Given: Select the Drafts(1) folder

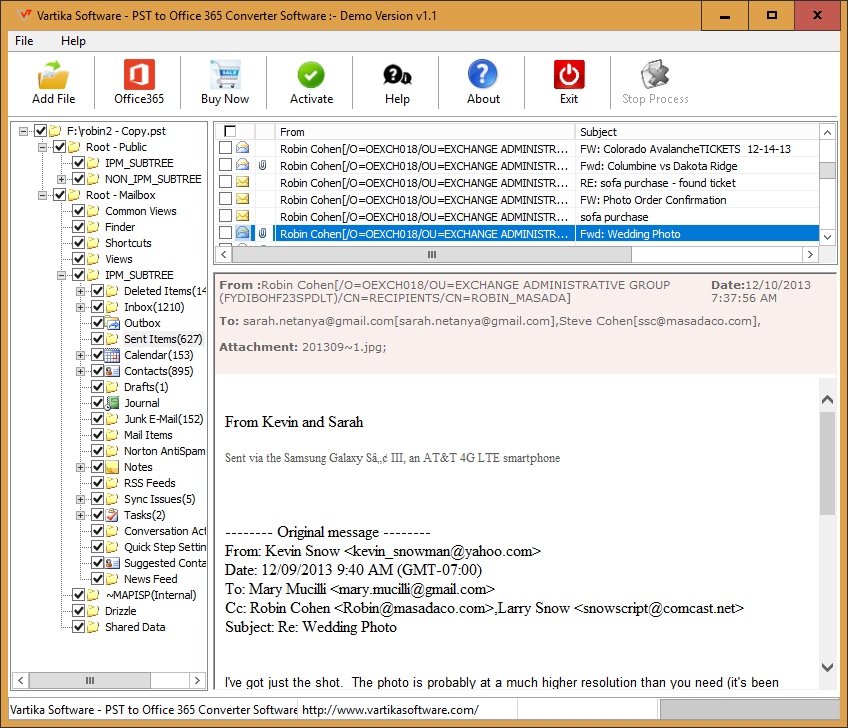Looking at the screenshot, I should 146,387.
